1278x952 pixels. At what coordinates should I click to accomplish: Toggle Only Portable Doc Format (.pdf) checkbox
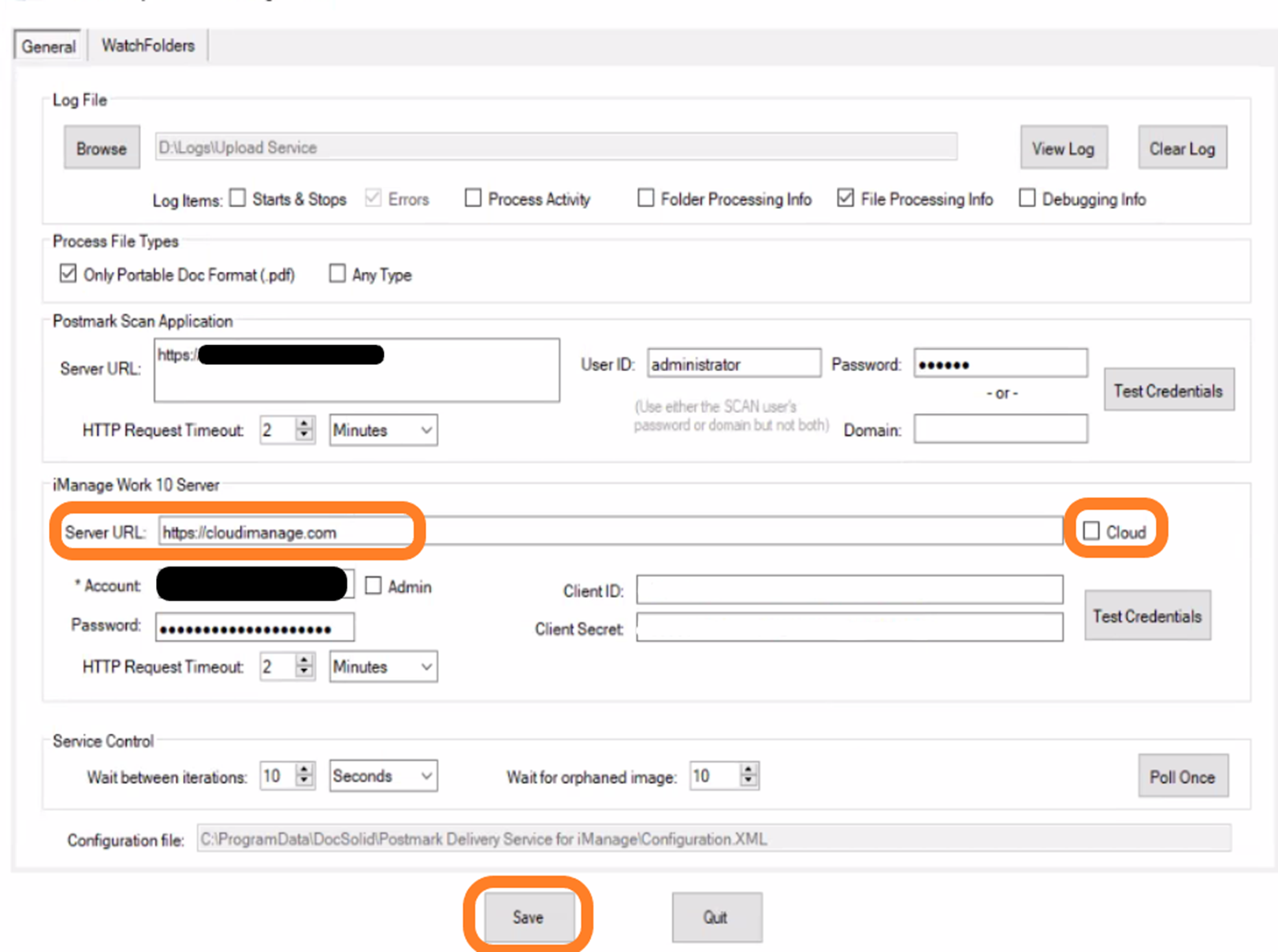tap(69, 273)
